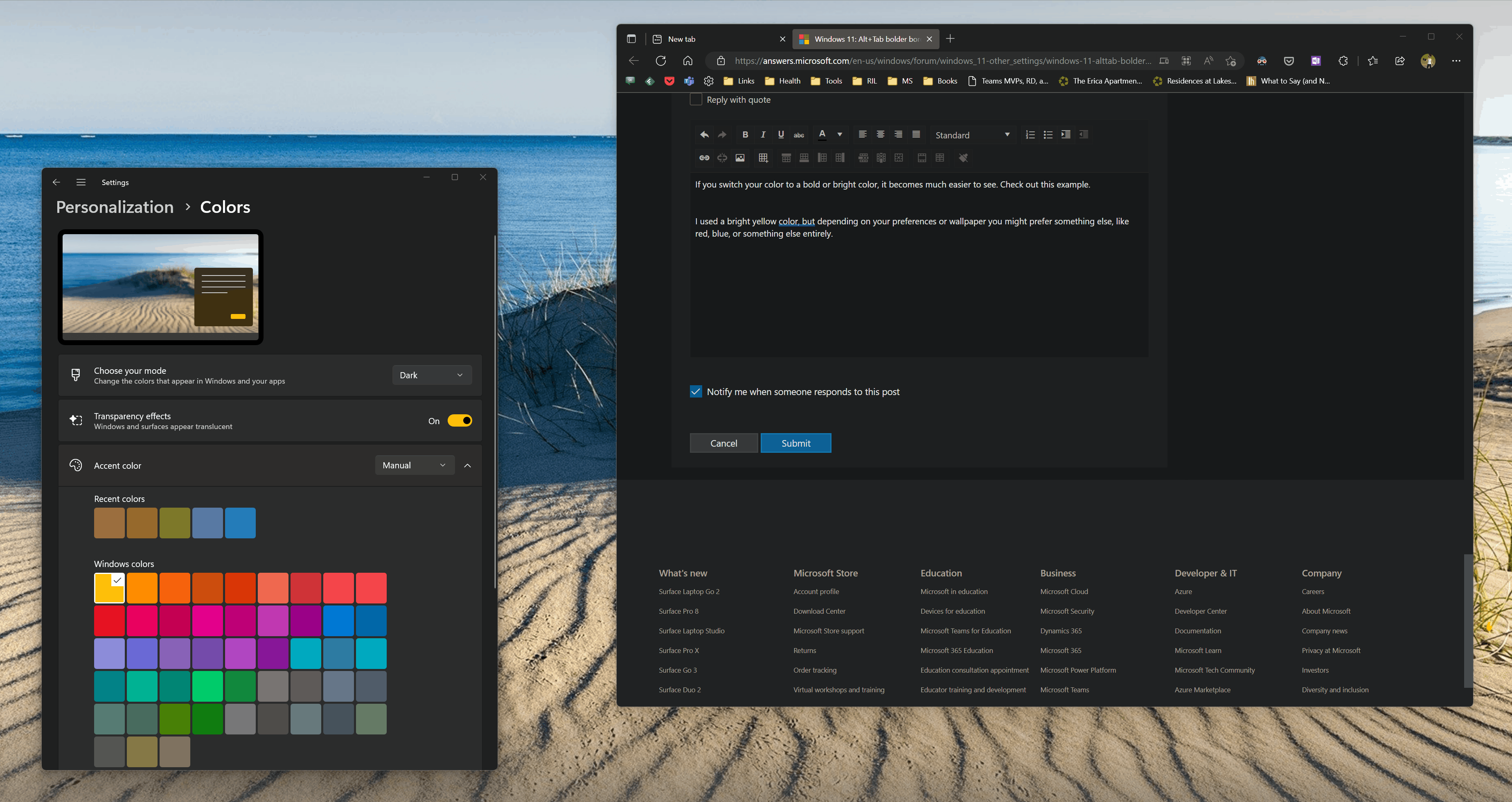The height and width of the screenshot is (802, 1512).
Task: Toggle bold formatting in the reply editor
Action: 745,134
